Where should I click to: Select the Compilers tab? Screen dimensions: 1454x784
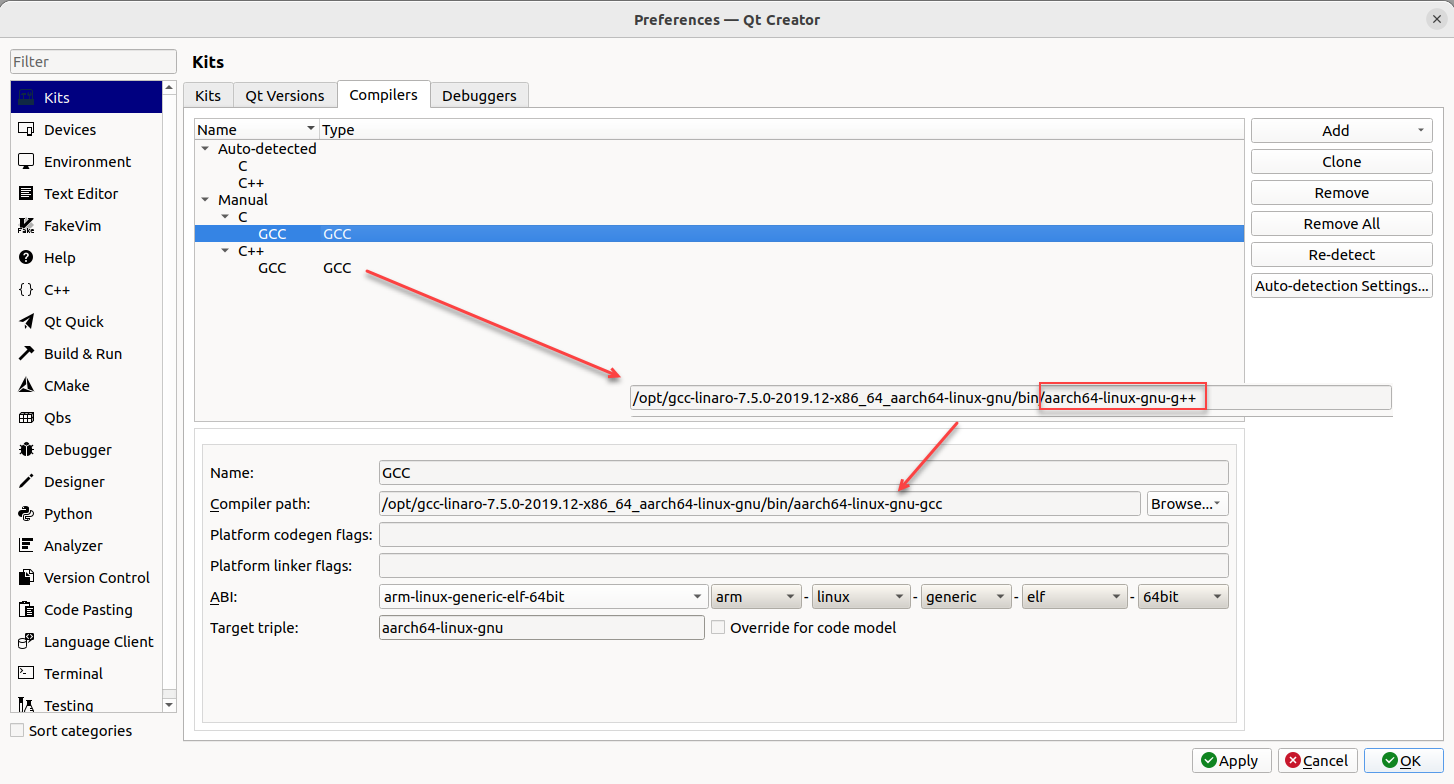384,94
